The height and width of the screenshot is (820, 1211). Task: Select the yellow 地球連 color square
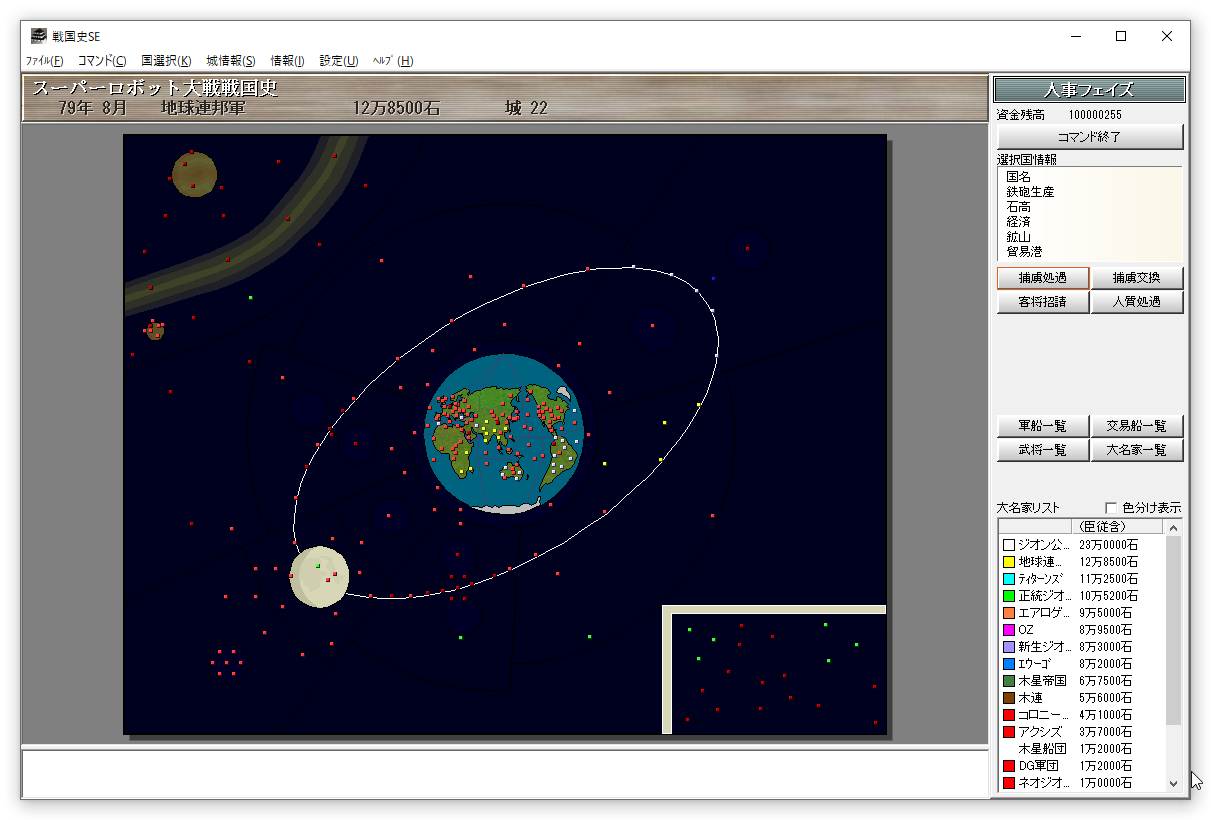click(x=1008, y=562)
